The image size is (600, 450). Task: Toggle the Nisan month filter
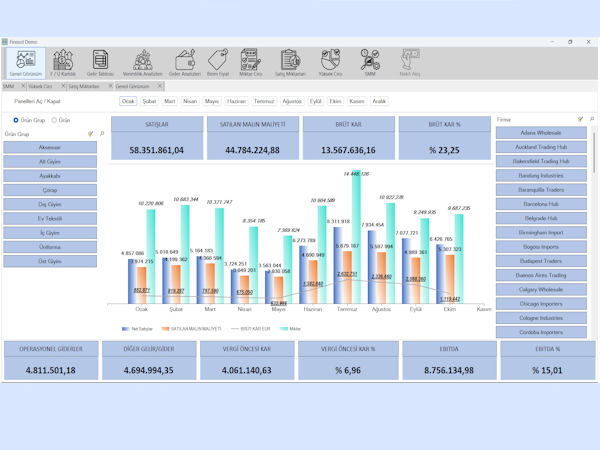click(190, 101)
